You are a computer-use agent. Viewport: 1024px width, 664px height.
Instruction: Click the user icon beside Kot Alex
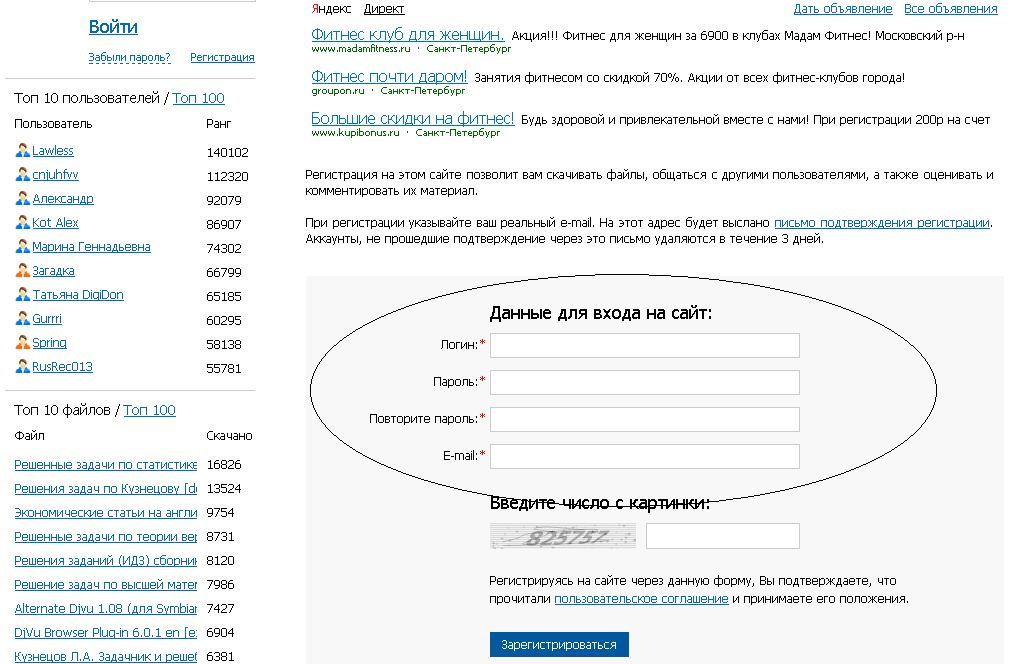point(22,222)
